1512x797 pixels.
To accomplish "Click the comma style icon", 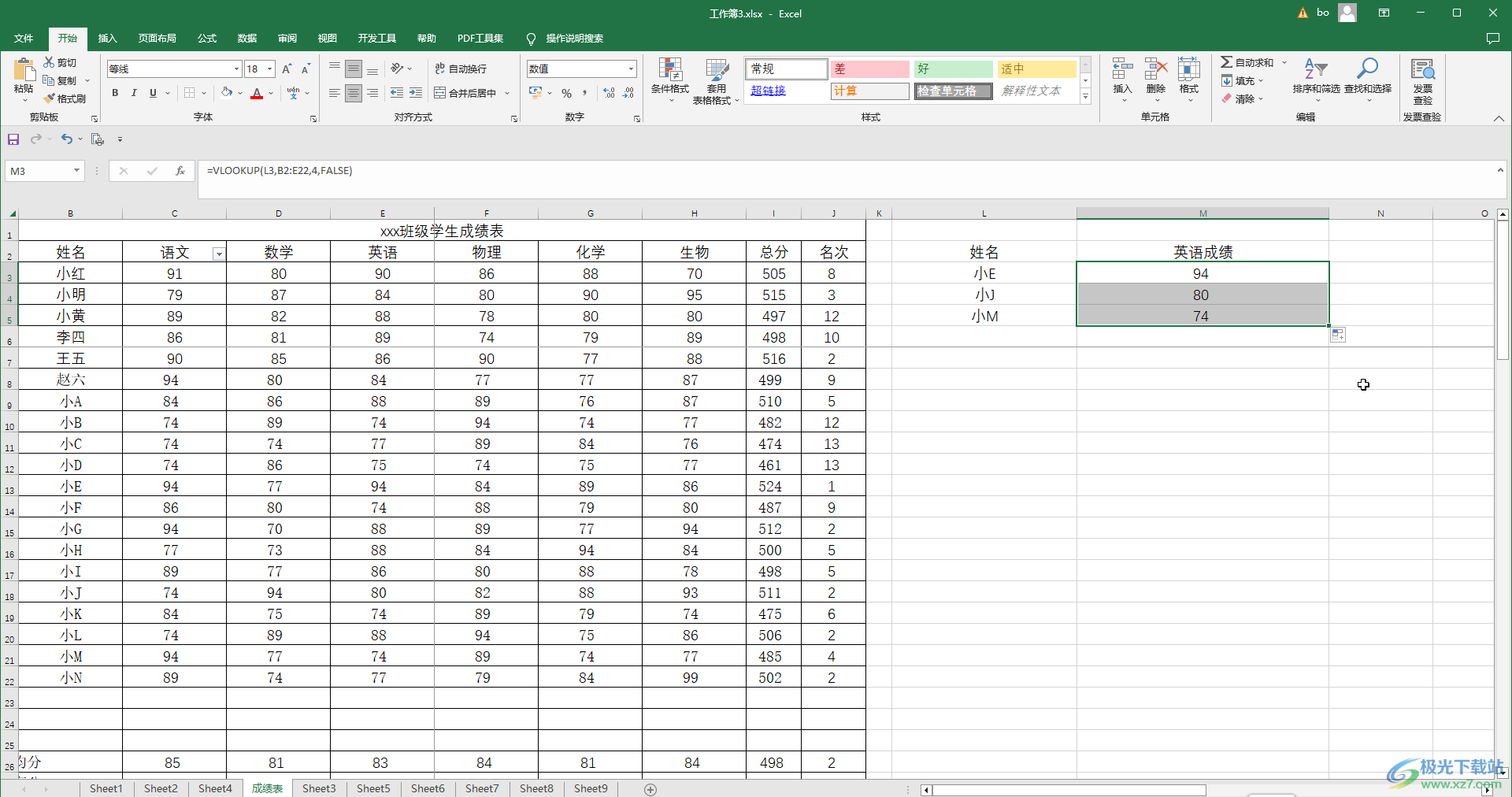I will (585, 93).
